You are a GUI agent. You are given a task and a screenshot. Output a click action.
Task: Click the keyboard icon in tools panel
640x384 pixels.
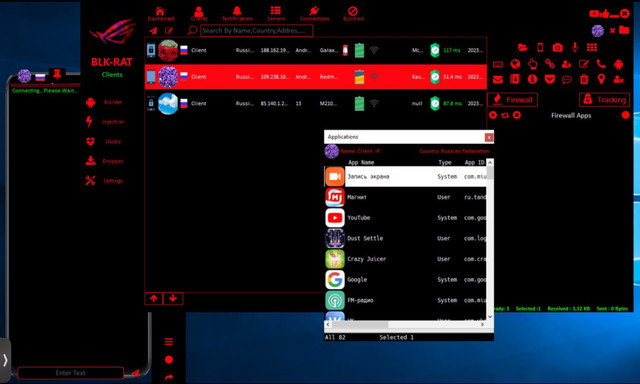[x=498, y=64]
